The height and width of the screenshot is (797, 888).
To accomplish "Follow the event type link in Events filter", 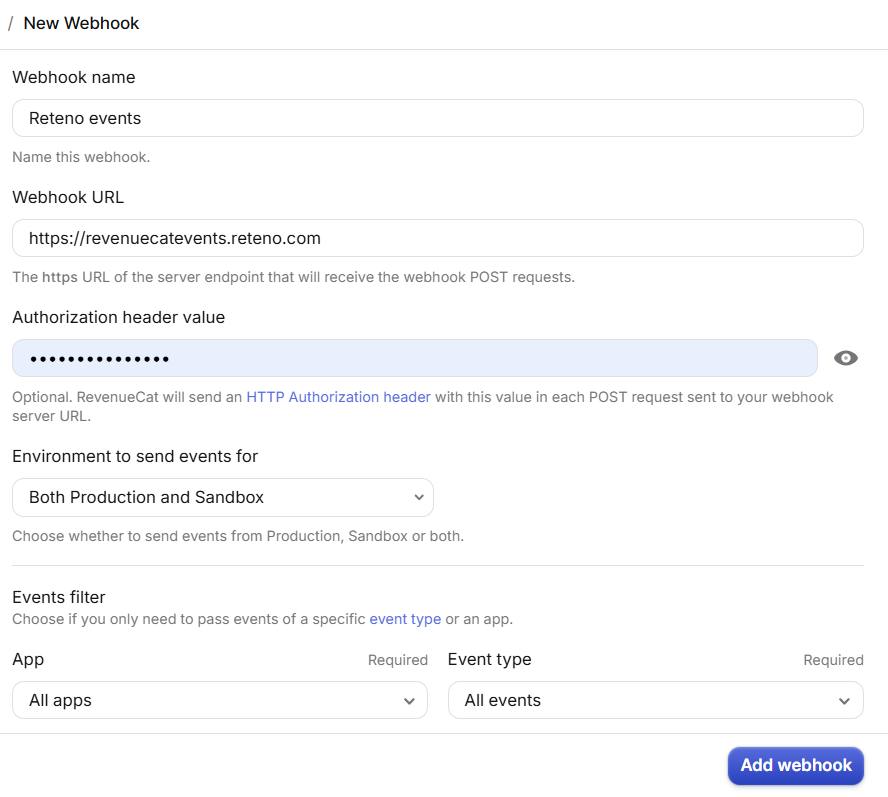I will click(x=405, y=619).
